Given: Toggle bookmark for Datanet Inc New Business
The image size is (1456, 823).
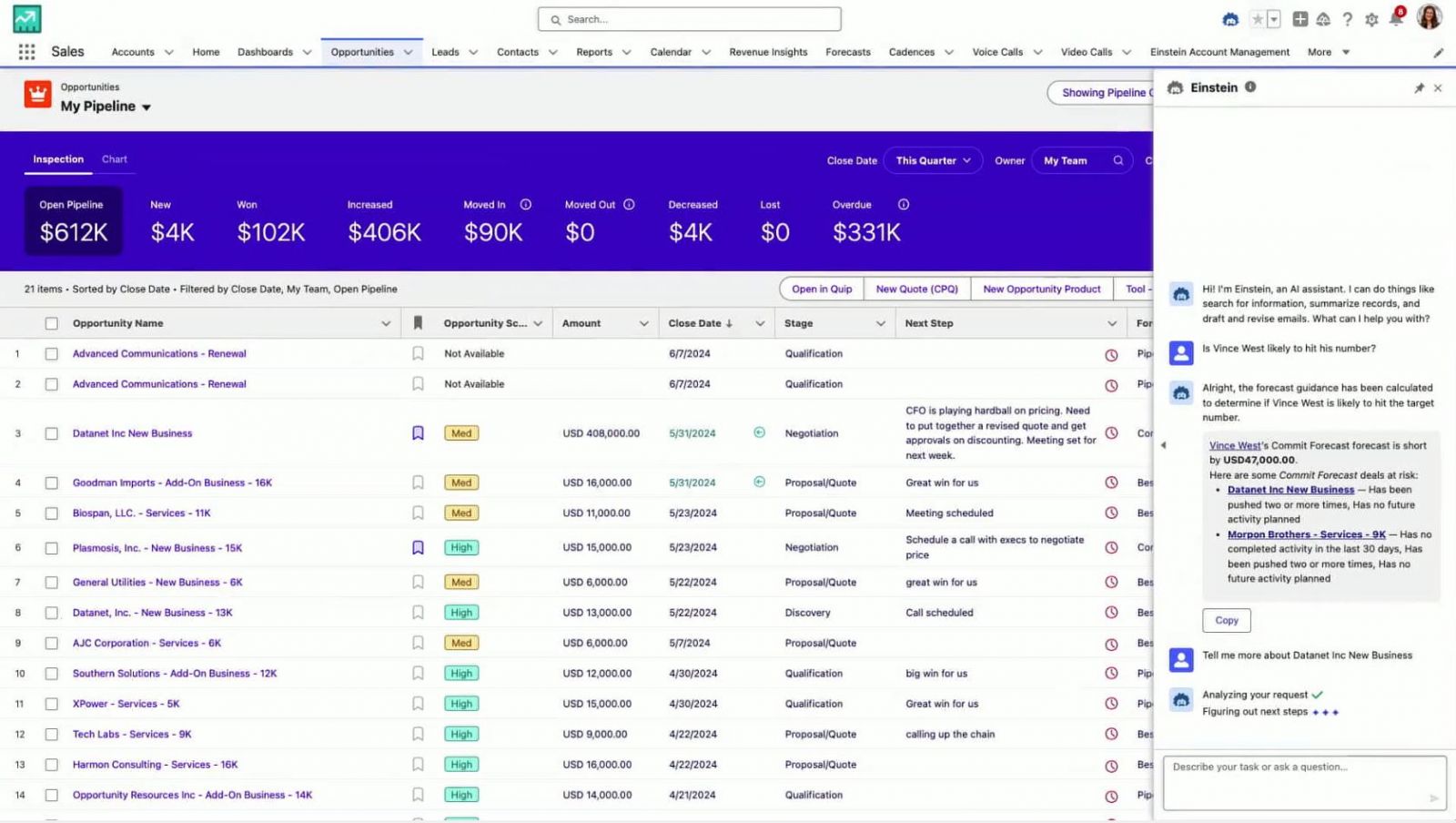Looking at the screenshot, I should 418,433.
